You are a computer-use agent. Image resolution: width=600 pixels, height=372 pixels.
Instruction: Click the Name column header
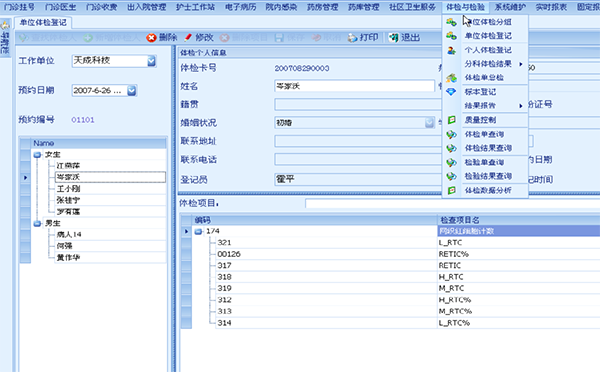point(99,143)
